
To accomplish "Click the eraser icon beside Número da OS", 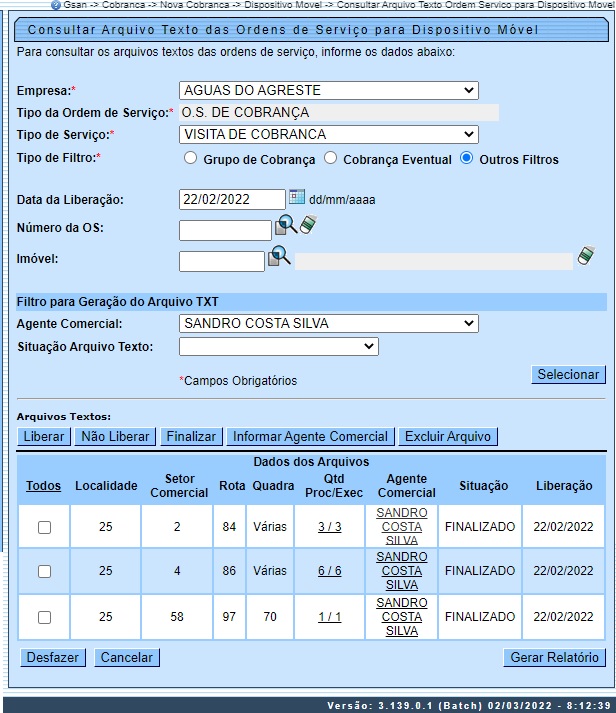I will tap(308, 225).
